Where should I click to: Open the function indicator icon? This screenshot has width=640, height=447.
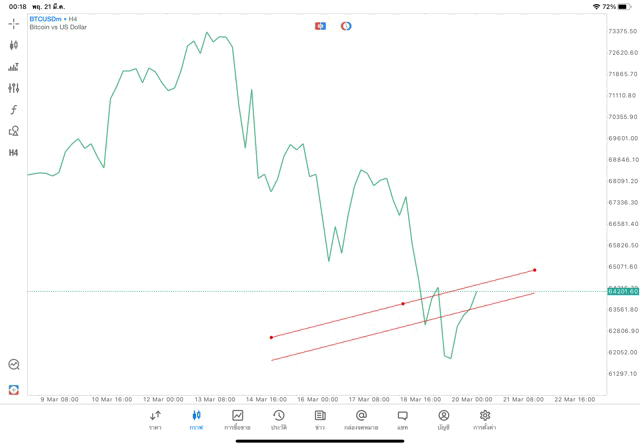point(14,110)
